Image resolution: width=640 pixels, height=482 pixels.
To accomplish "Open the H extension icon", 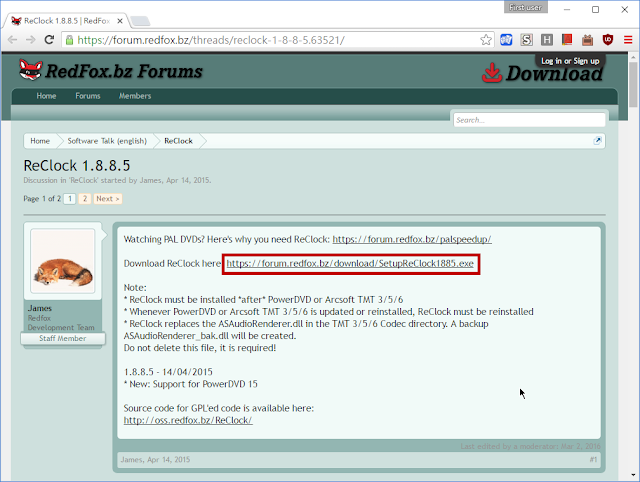I will pyautogui.click(x=547, y=40).
